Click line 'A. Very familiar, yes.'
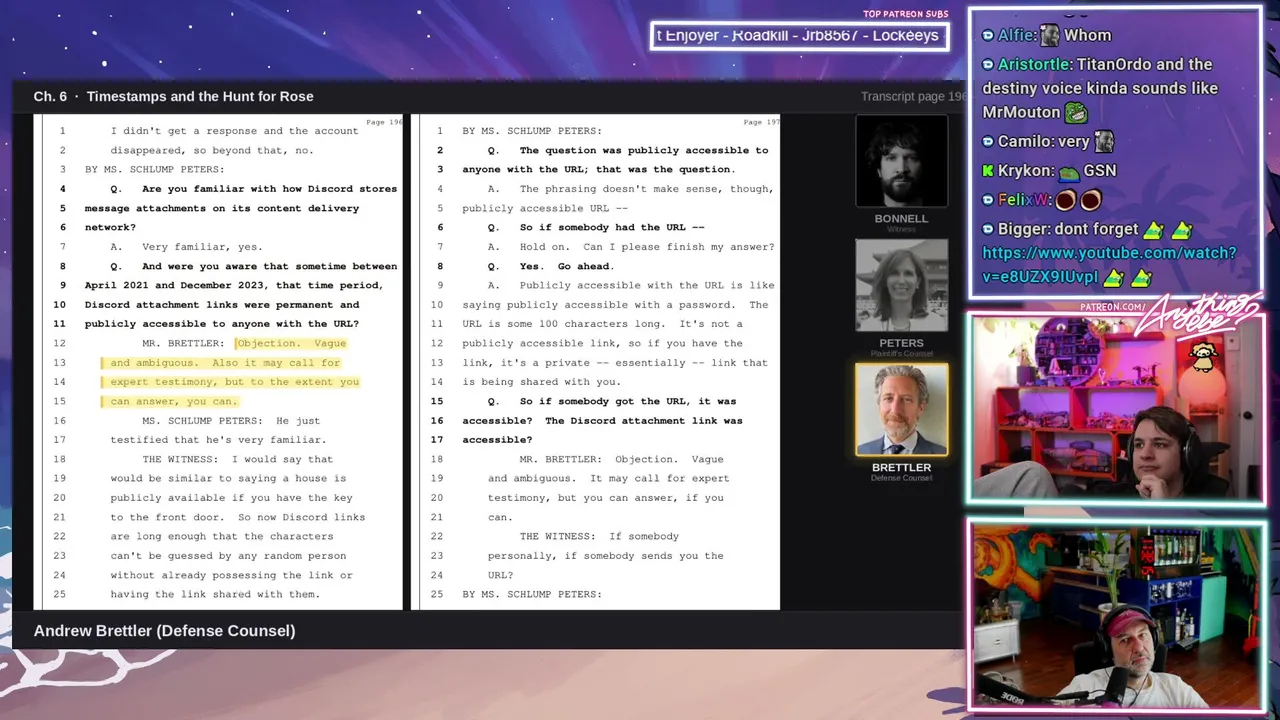The height and width of the screenshot is (720, 1280). point(187,246)
